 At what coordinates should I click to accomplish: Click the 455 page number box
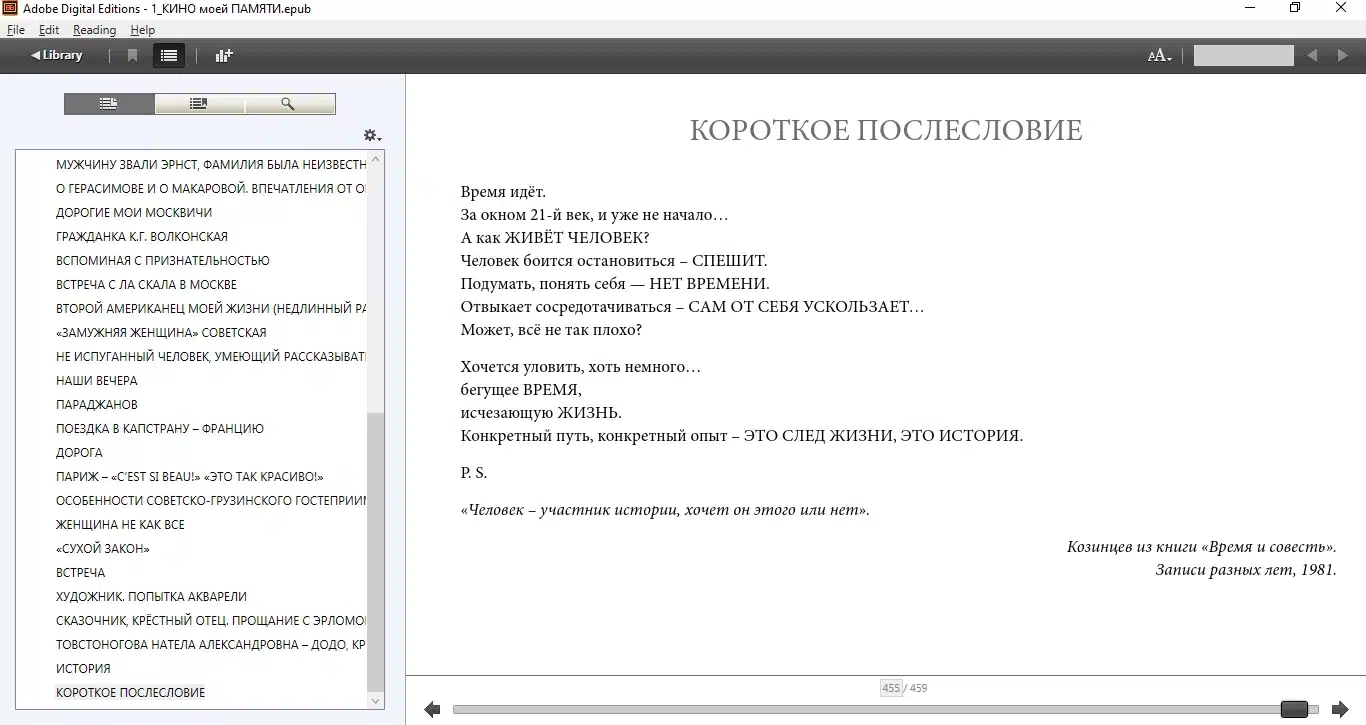[x=891, y=688]
